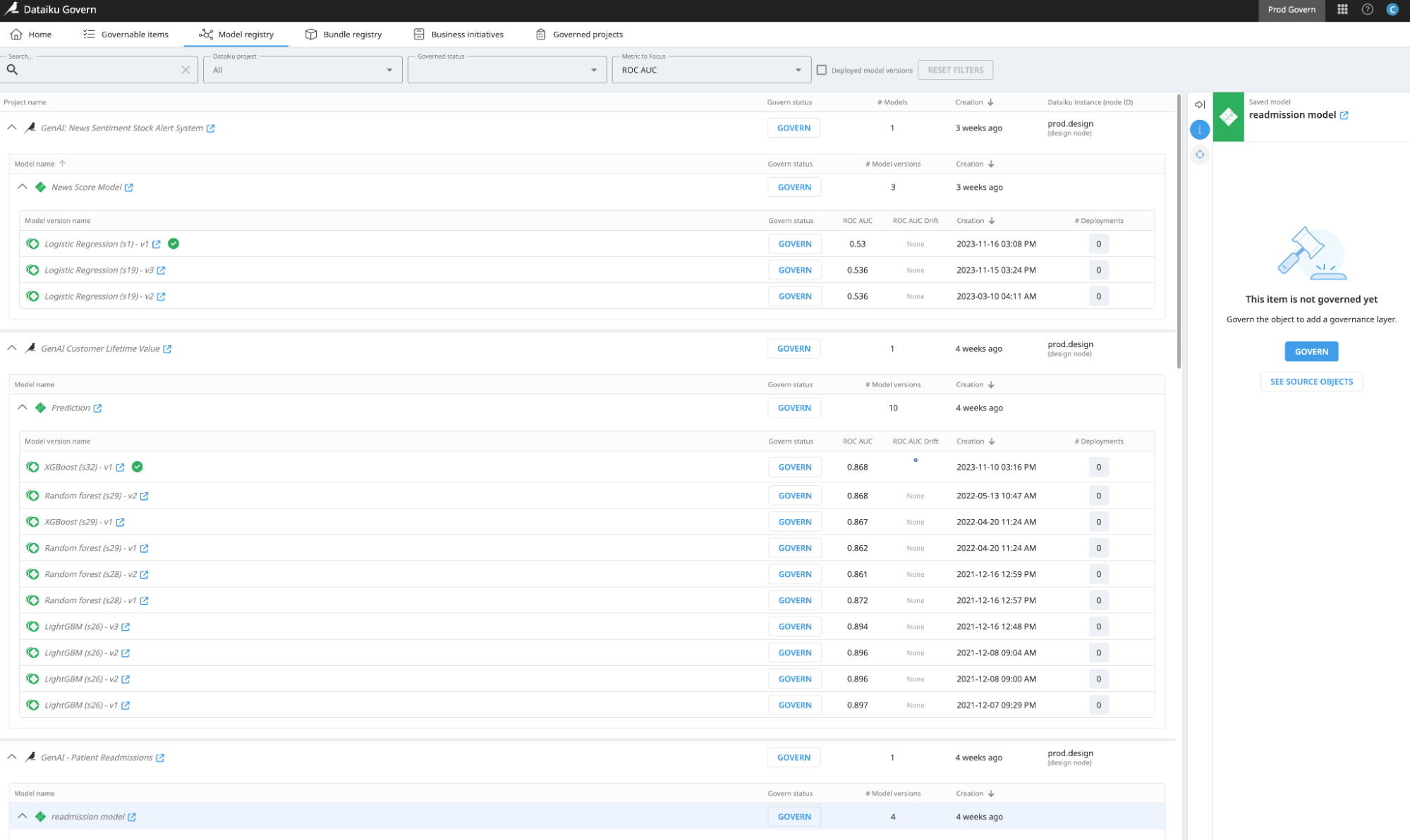Click the help question mark icon

click(1367, 10)
